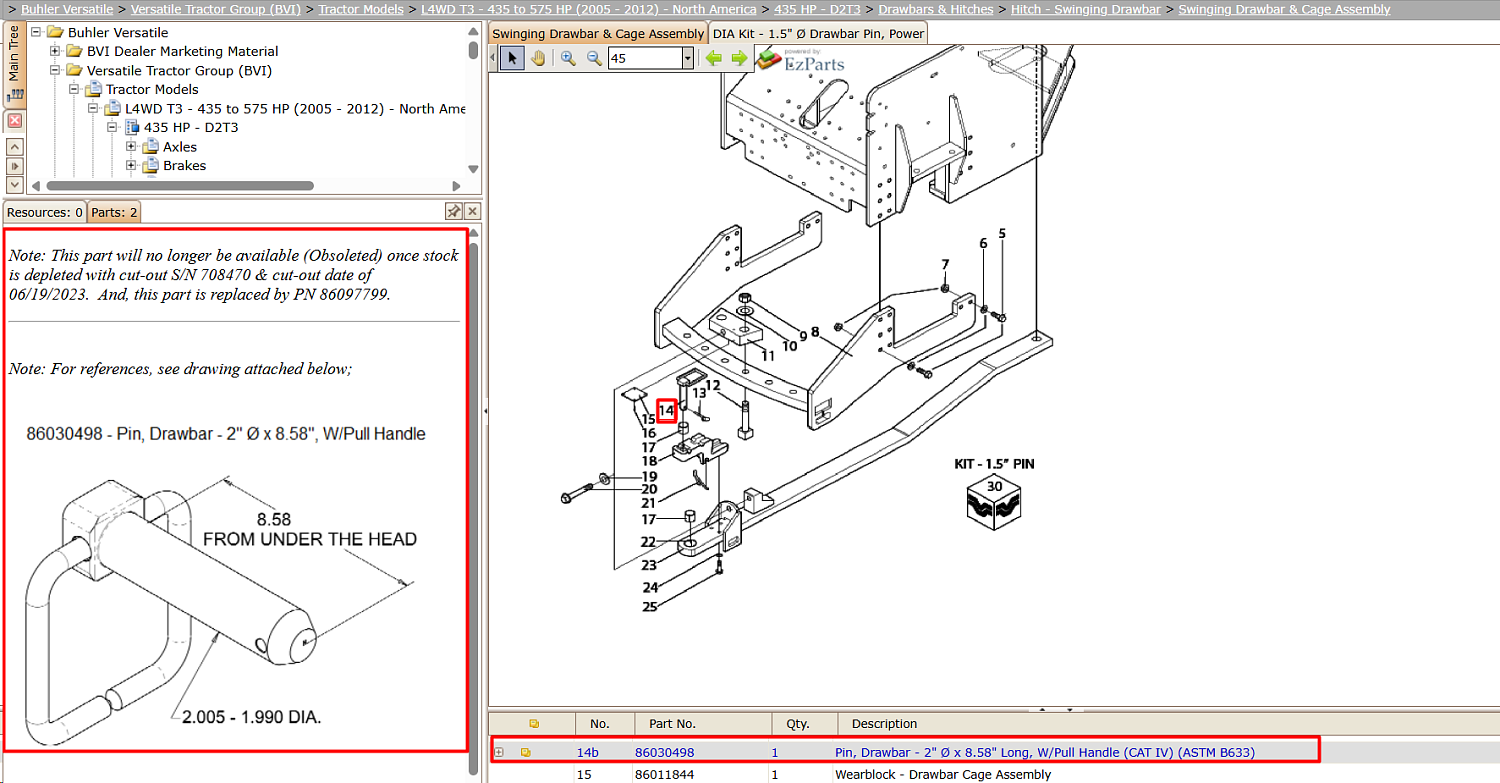Expand the Axles tree node
The width and height of the screenshot is (1500, 783).
pyautogui.click(x=131, y=147)
